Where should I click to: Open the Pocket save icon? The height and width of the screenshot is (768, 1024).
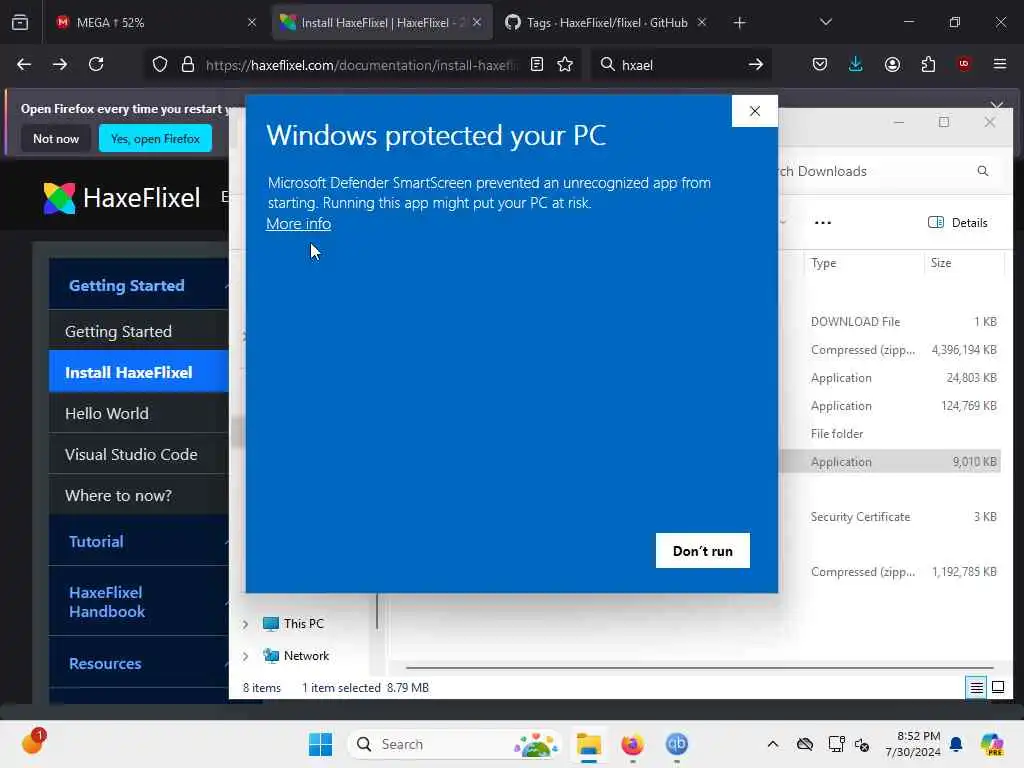[x=820, y=64]
